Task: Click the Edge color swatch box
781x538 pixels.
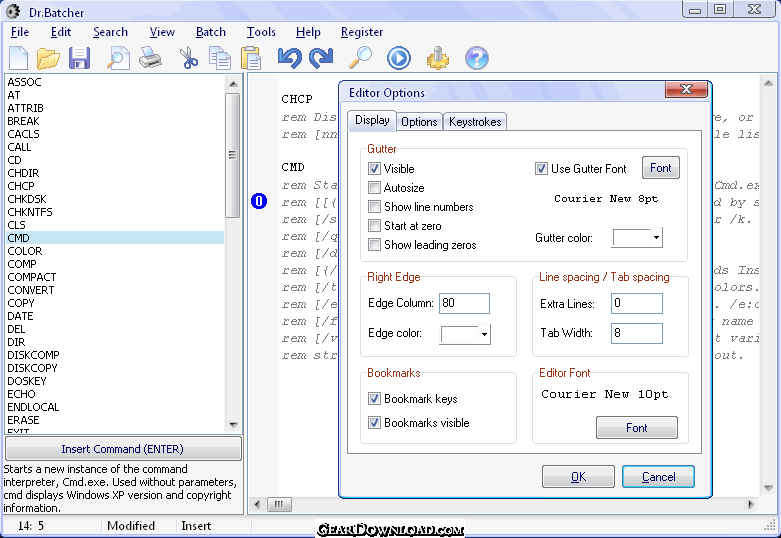Action: [x=459, y=334]
